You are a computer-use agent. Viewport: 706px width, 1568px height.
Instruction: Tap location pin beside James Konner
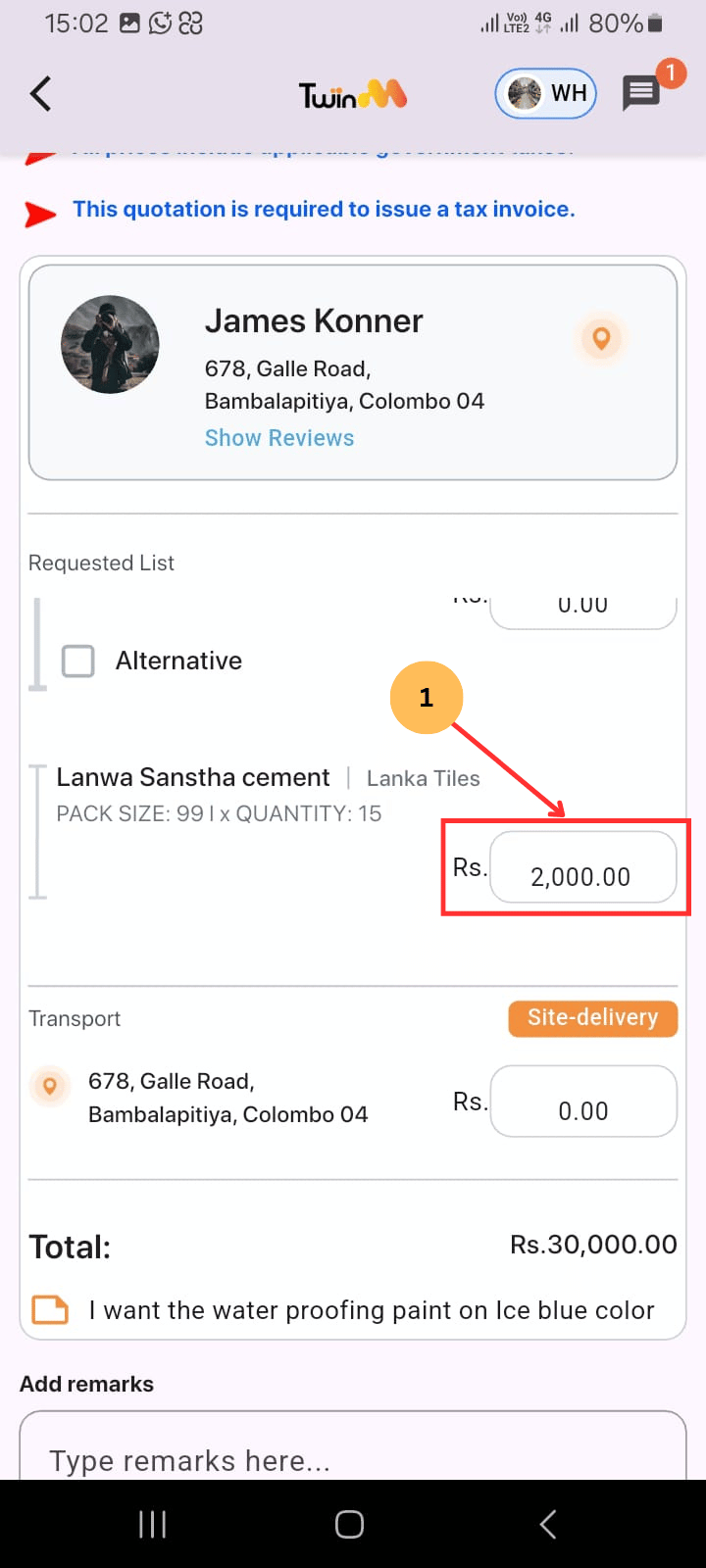click(601, 338)
